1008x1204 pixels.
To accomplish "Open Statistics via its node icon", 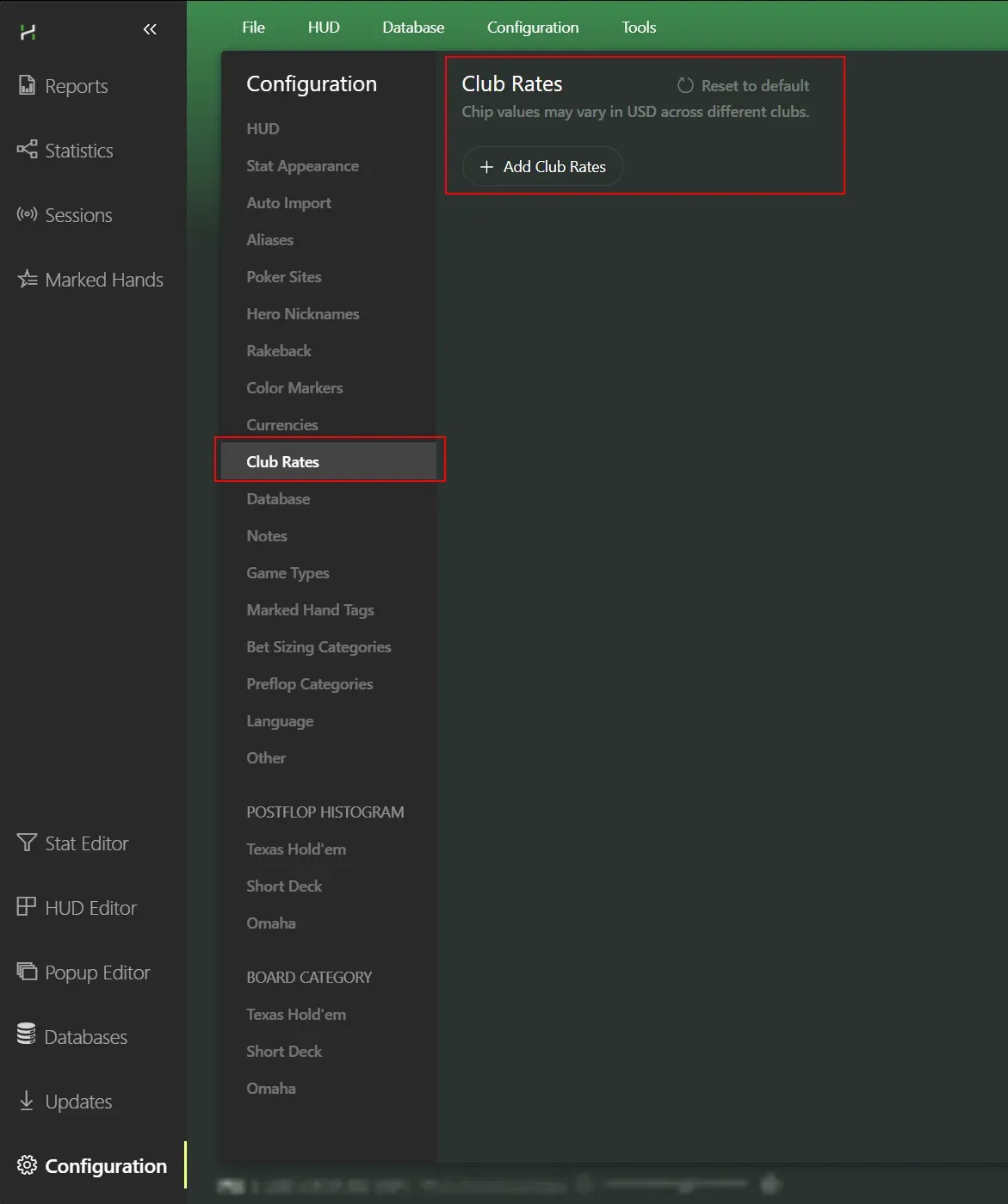I will [27, 150].
